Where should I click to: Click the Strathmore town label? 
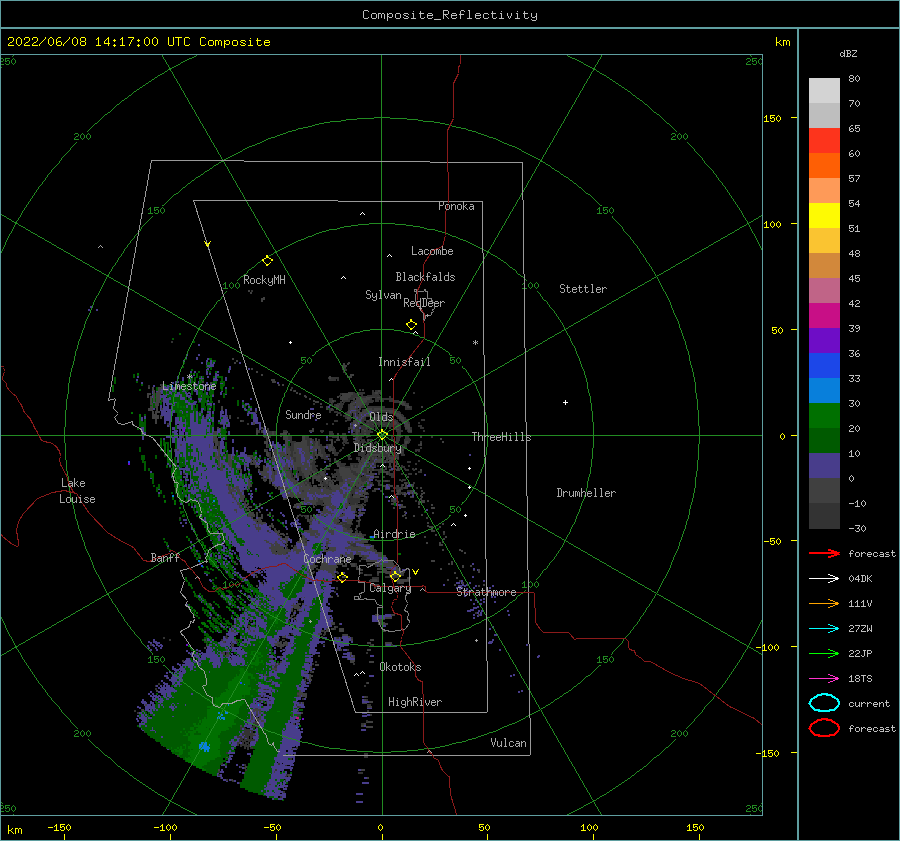pos(486,592)
